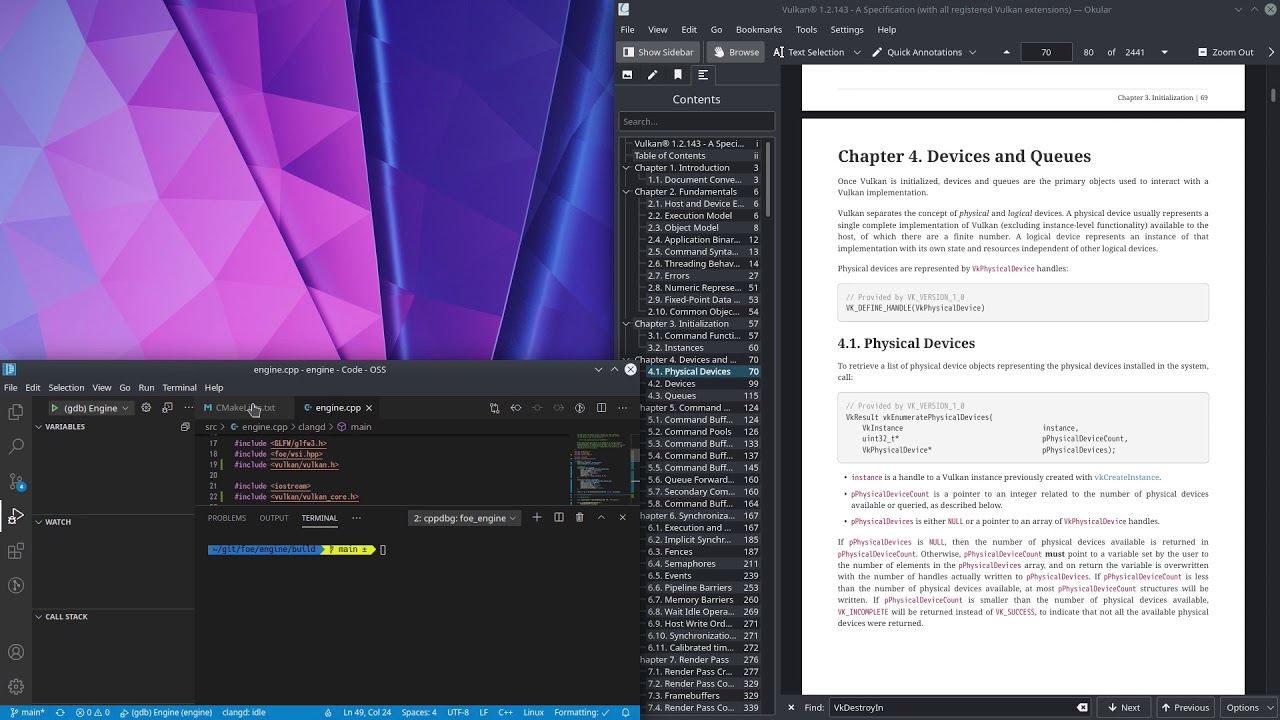Close the Okular find bar
Screen dimensions: 1280x720
791,707
